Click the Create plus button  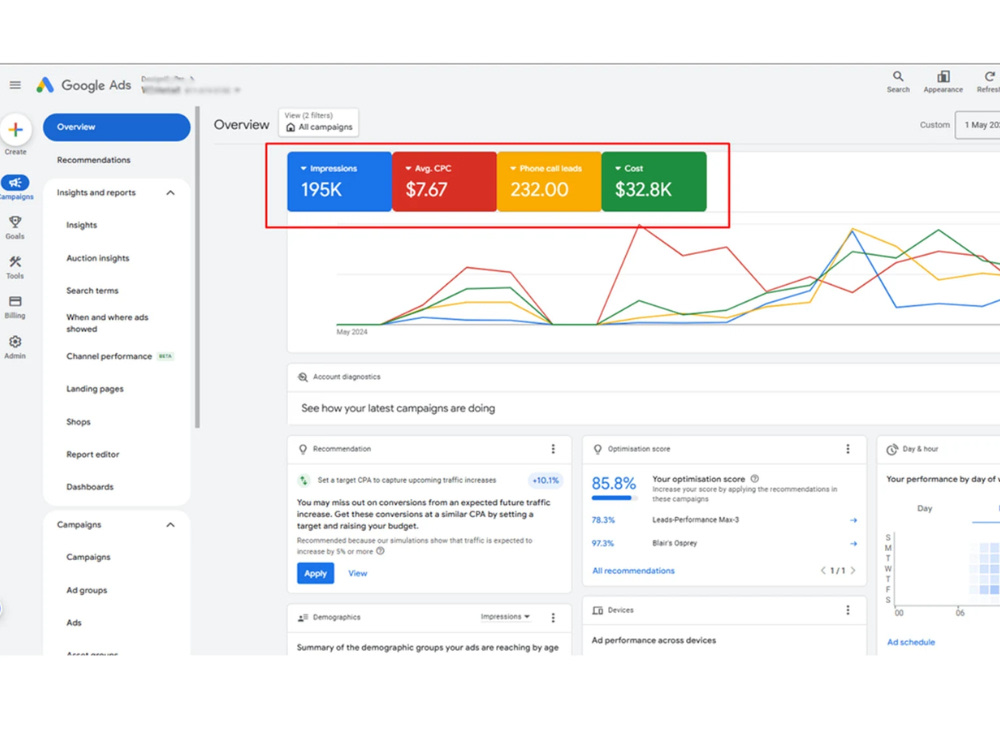pyautogui.click(x=15, y=130)
